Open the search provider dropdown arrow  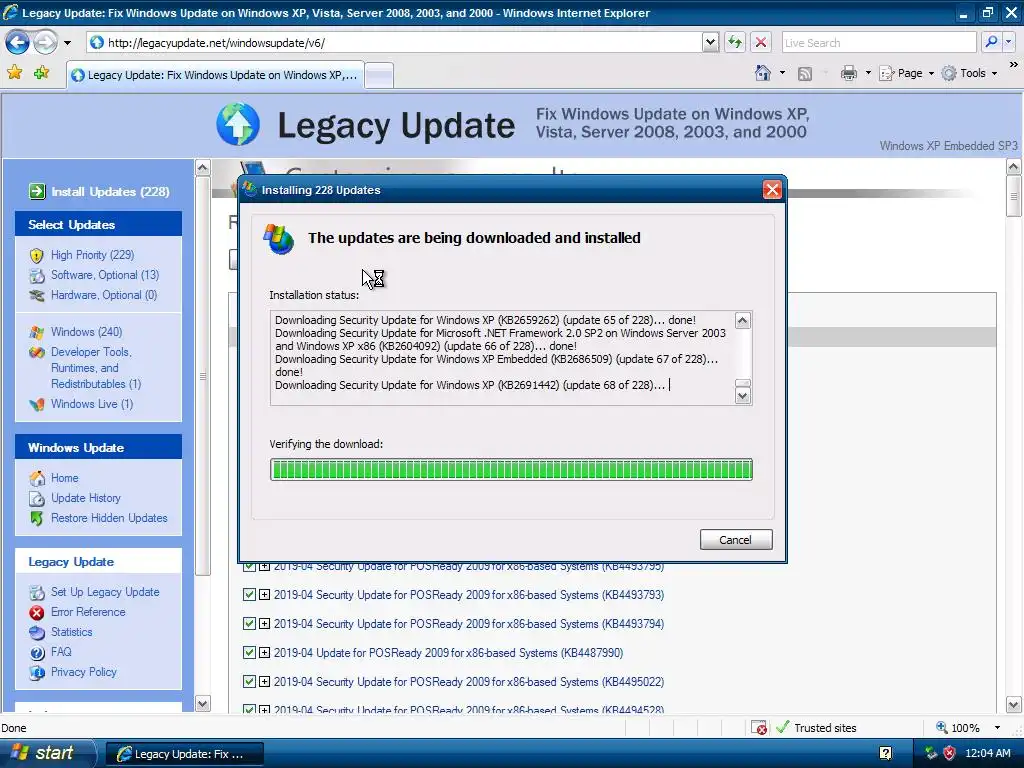tap(1009, 43)
